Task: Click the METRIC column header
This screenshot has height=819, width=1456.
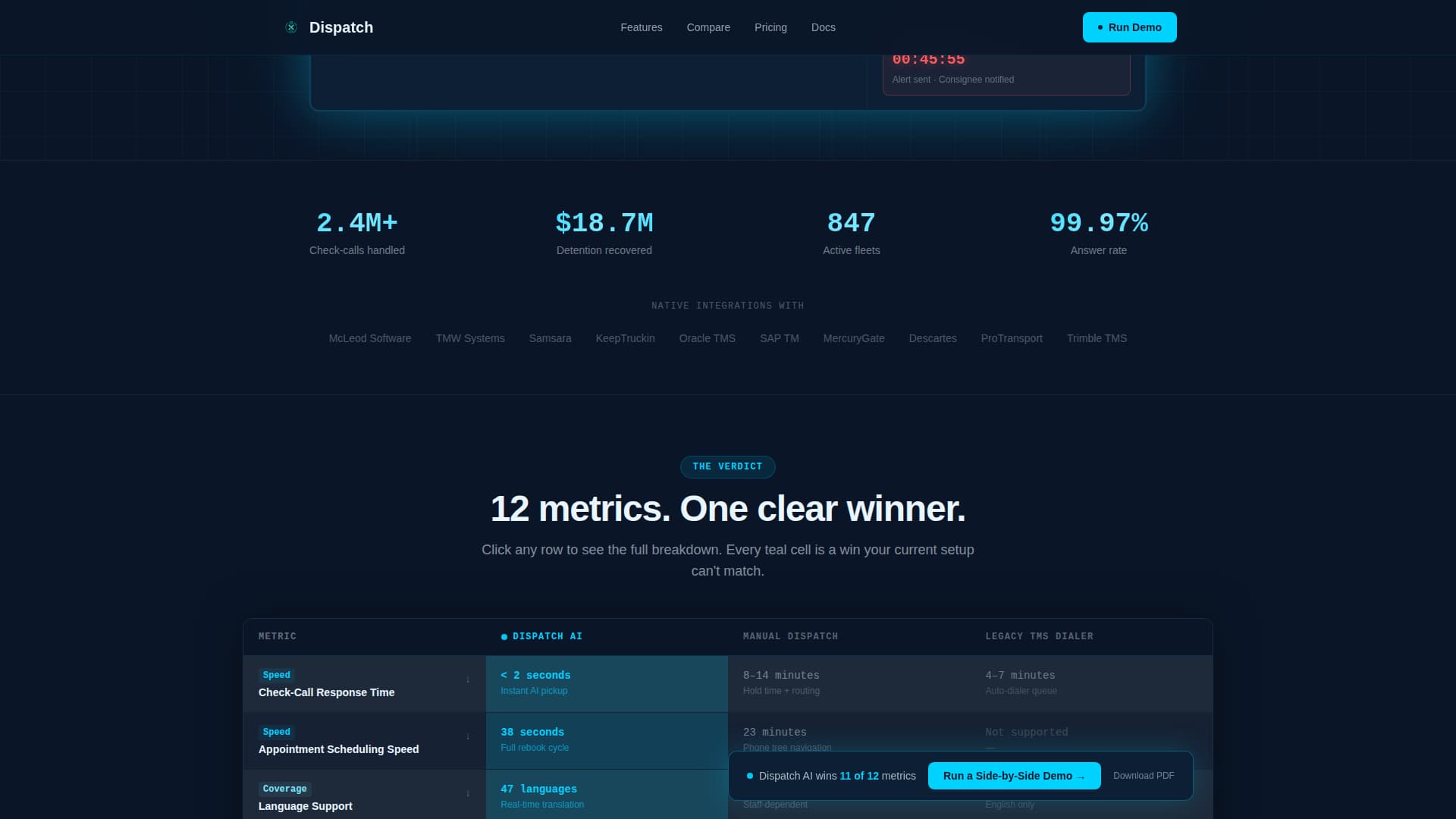Action: coord(278,636)
